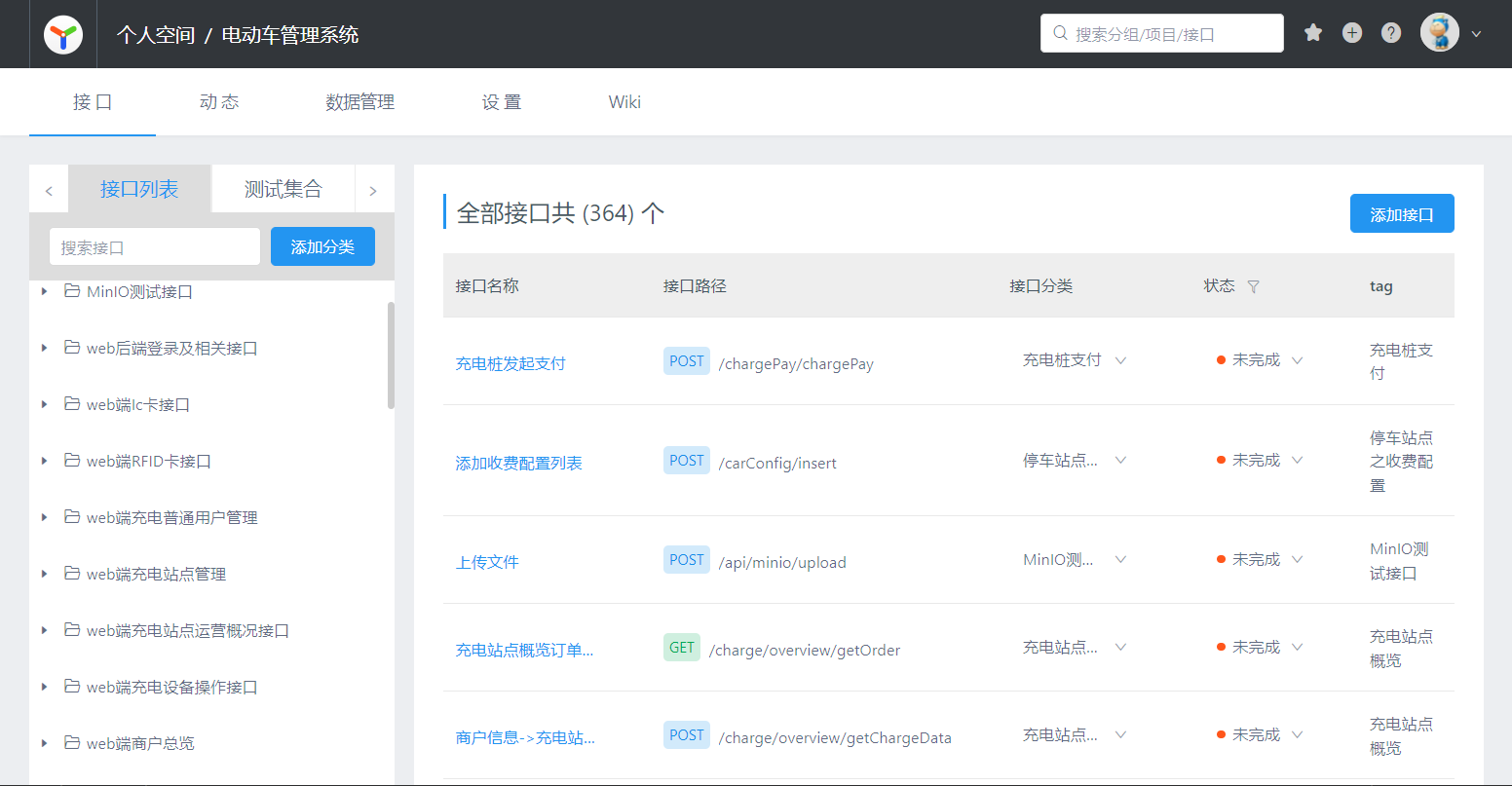This screenshot has height=786, width=1512.
Task: Click the 添加接口 button
Action: [x=1402, y=214]
